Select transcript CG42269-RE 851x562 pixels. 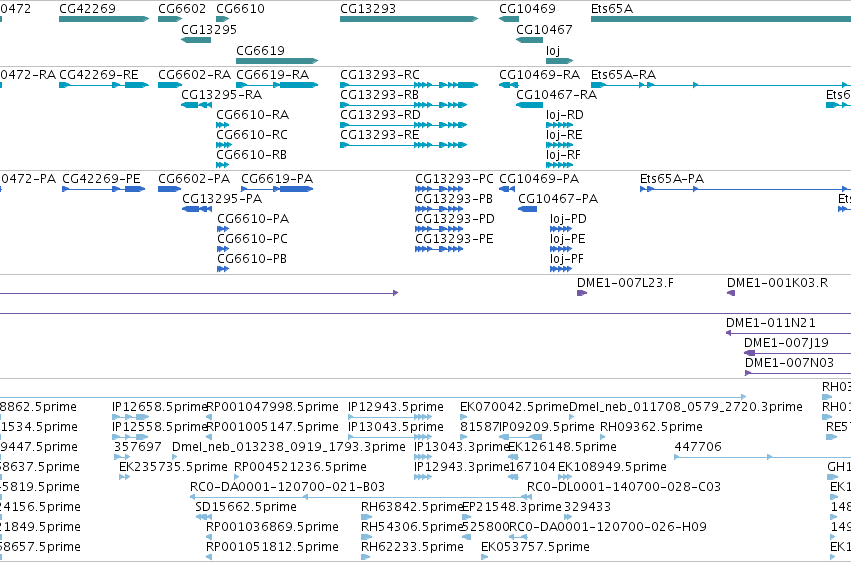point(104,85)
